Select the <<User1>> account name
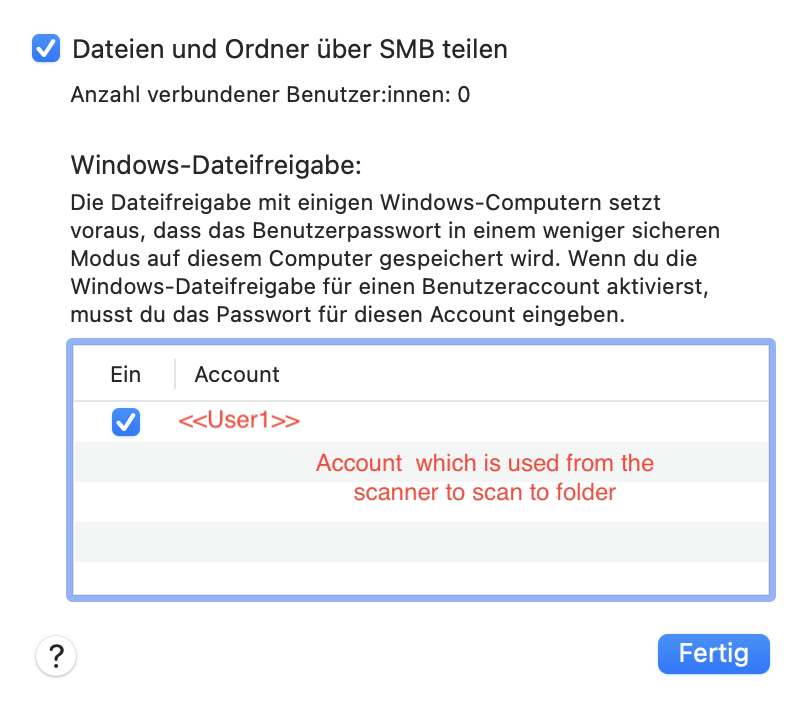The image size is (798, 708). [x=239, y=421]
